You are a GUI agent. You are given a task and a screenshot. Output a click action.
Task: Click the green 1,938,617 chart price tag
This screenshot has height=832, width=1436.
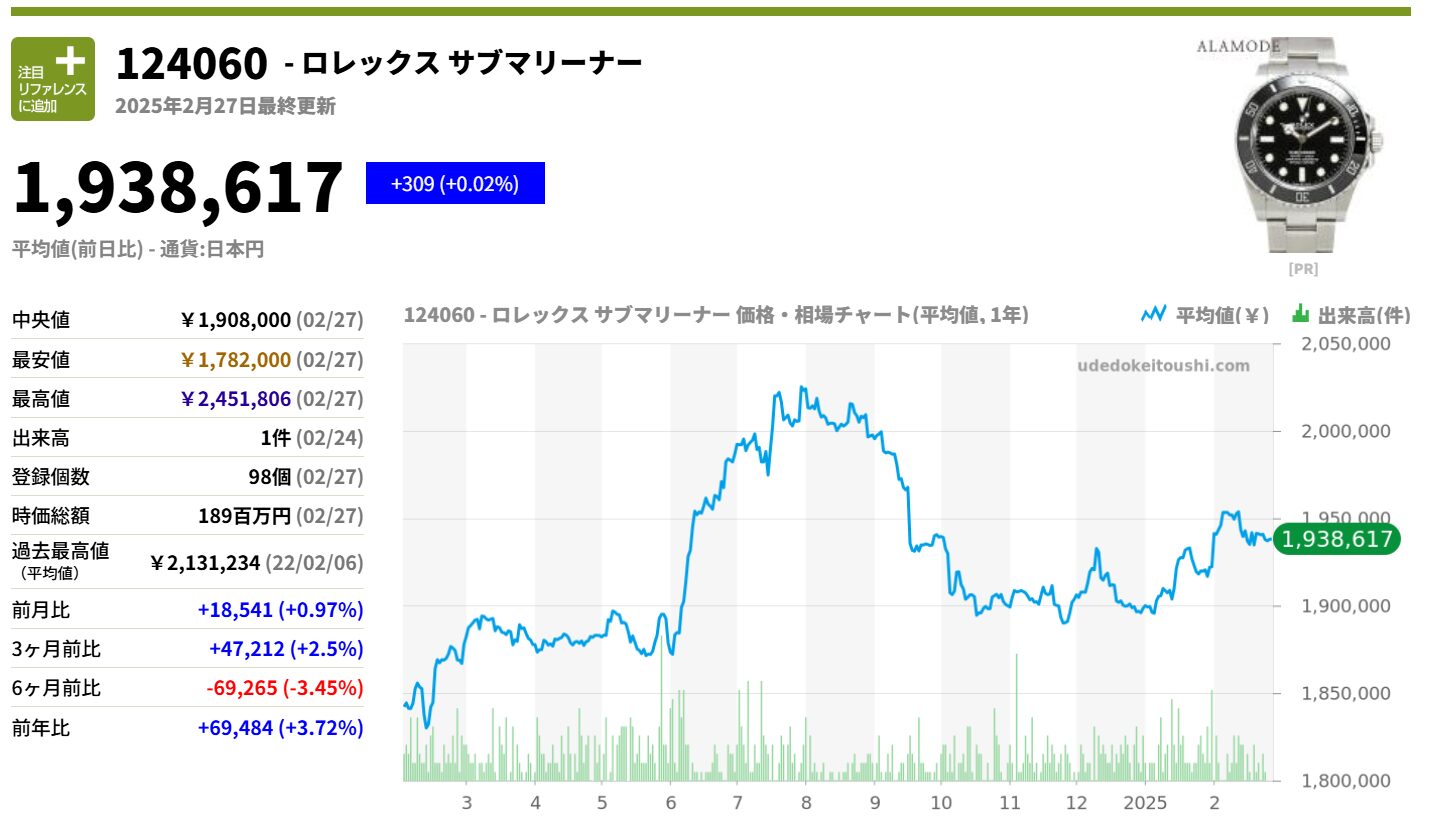1337,540
